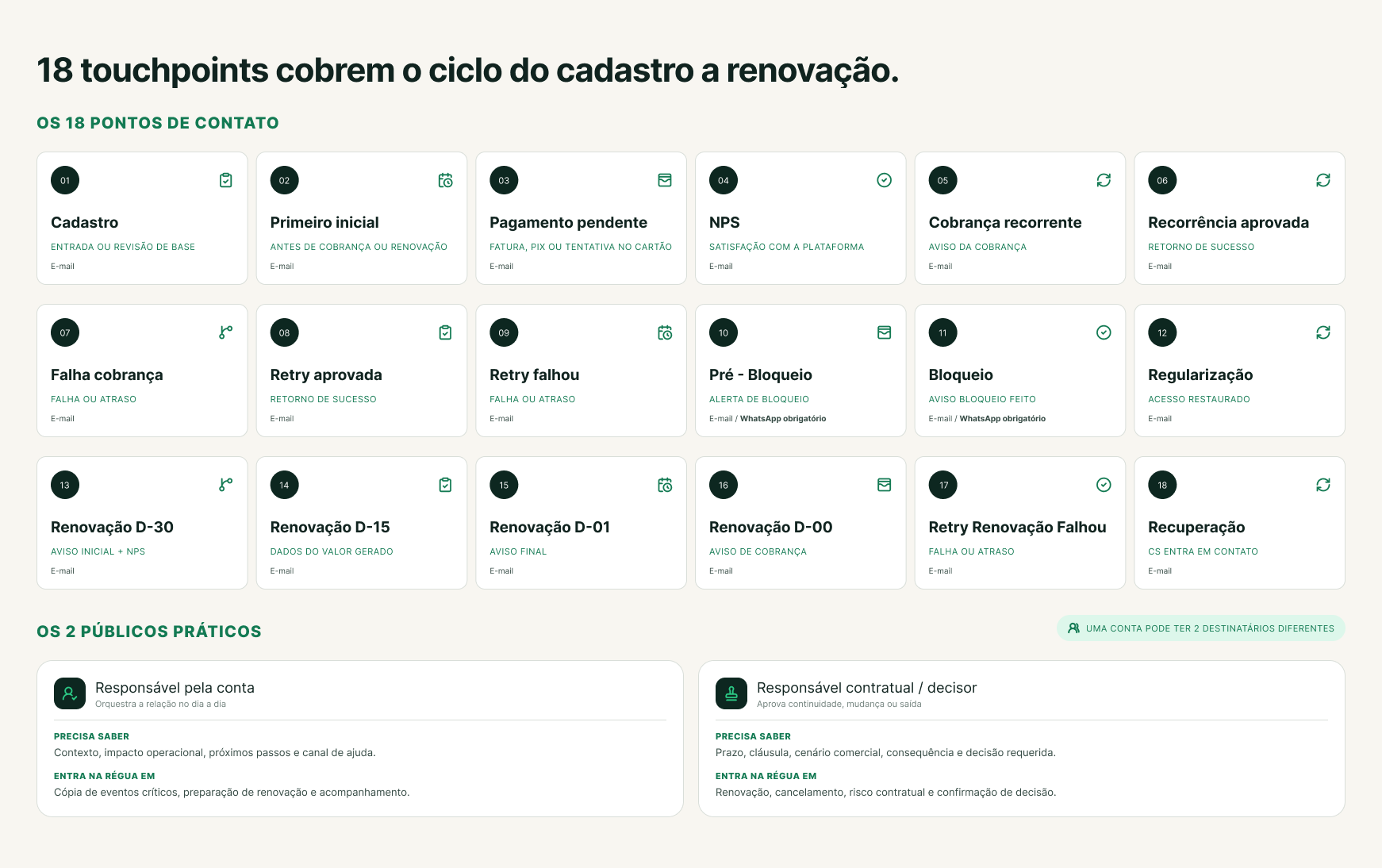The image size is (1382, 868).
Task: Click the inbox icon on Pré - Bloqueio card
Action: point(885,332)
